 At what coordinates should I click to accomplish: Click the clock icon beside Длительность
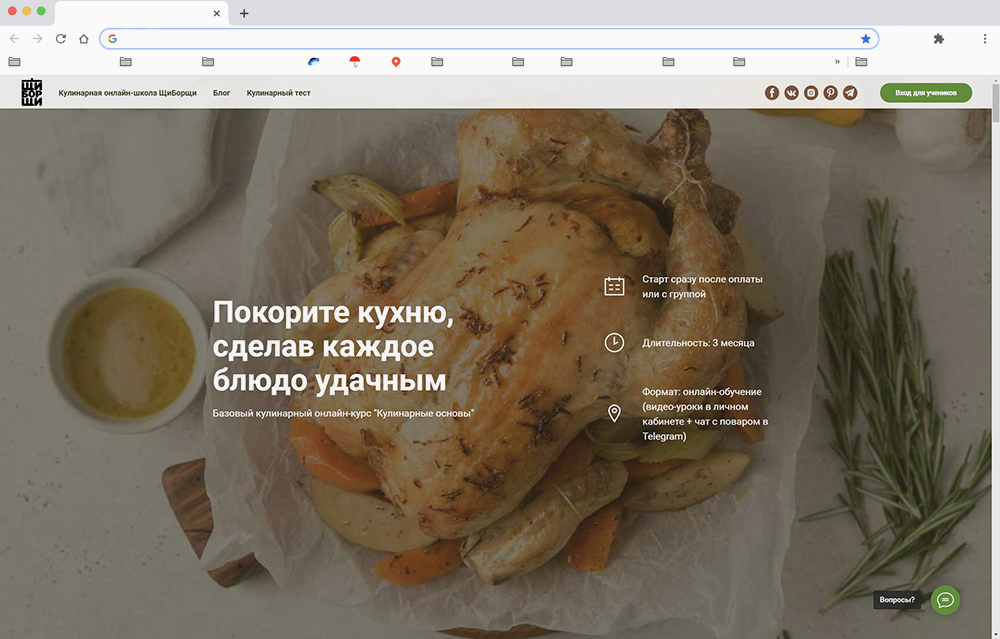point(614,342)
